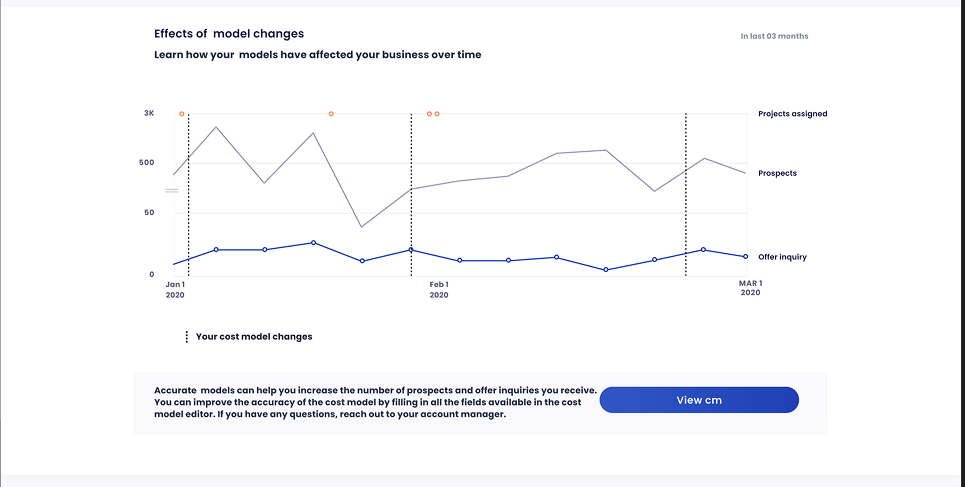Open the 'In last 03 months' time range
The image size is (965, 487).
point(774,36)
